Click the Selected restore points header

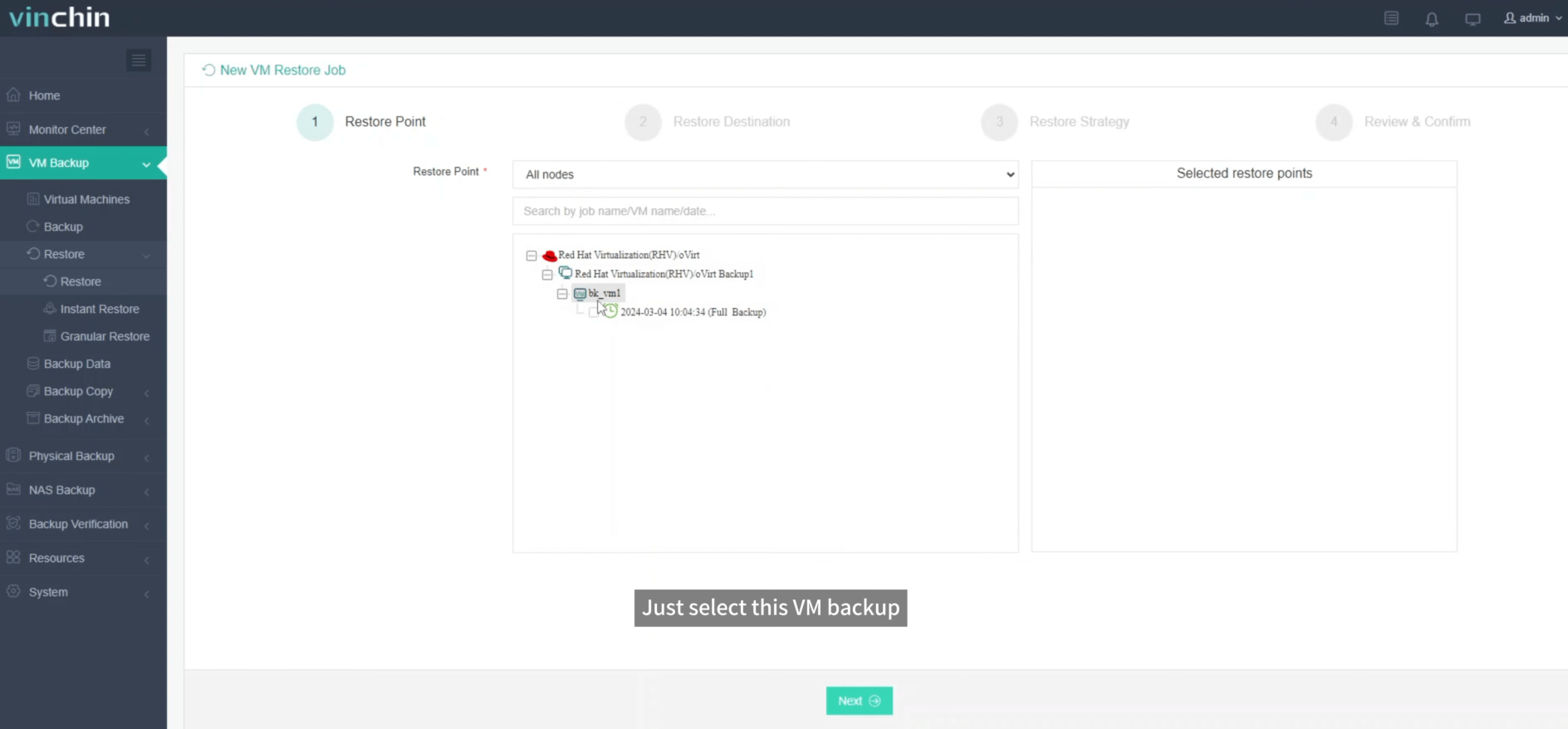[x=1244, y=174]
